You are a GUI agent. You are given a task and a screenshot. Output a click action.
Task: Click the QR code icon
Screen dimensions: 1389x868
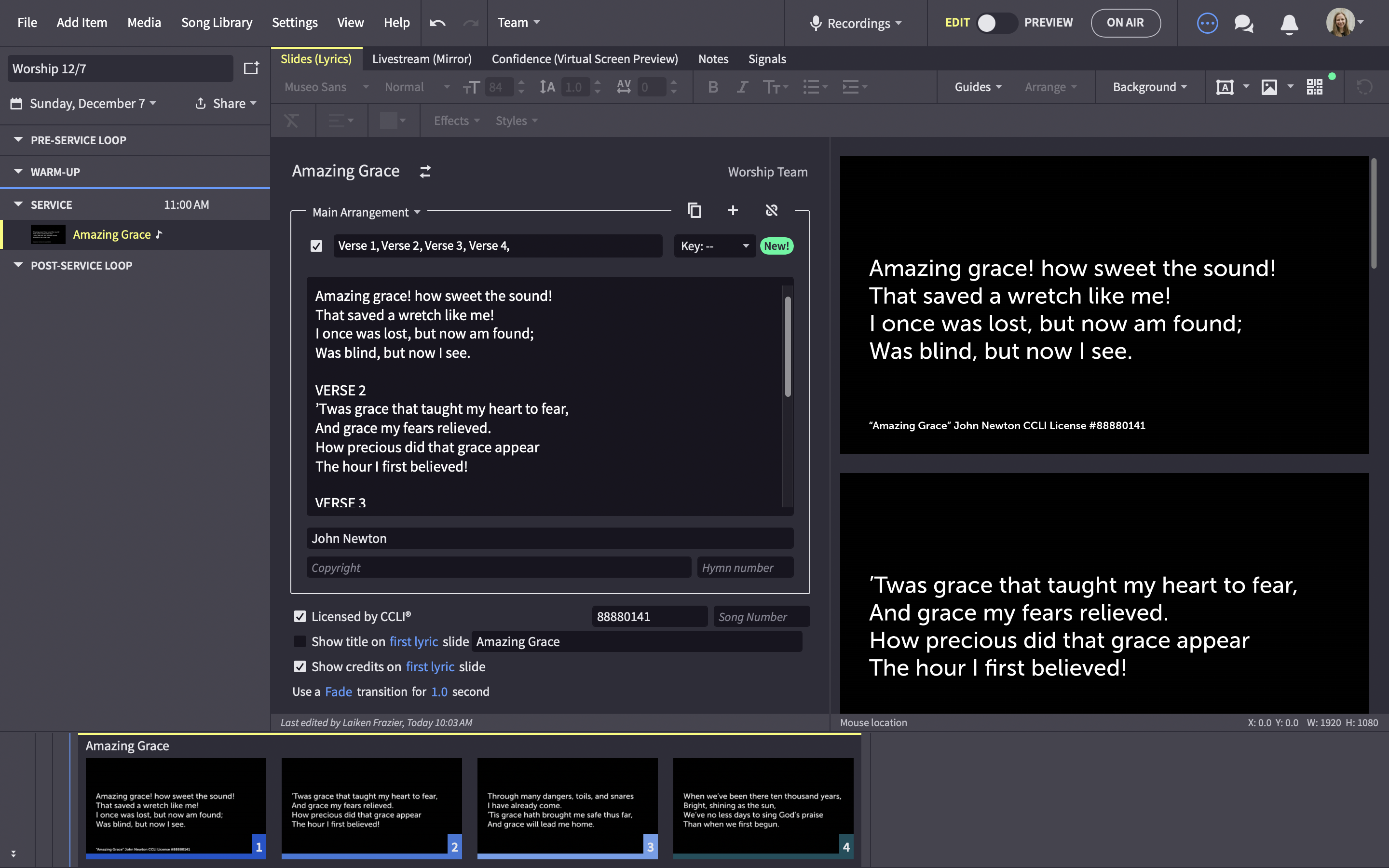[x=1314, y=87]
